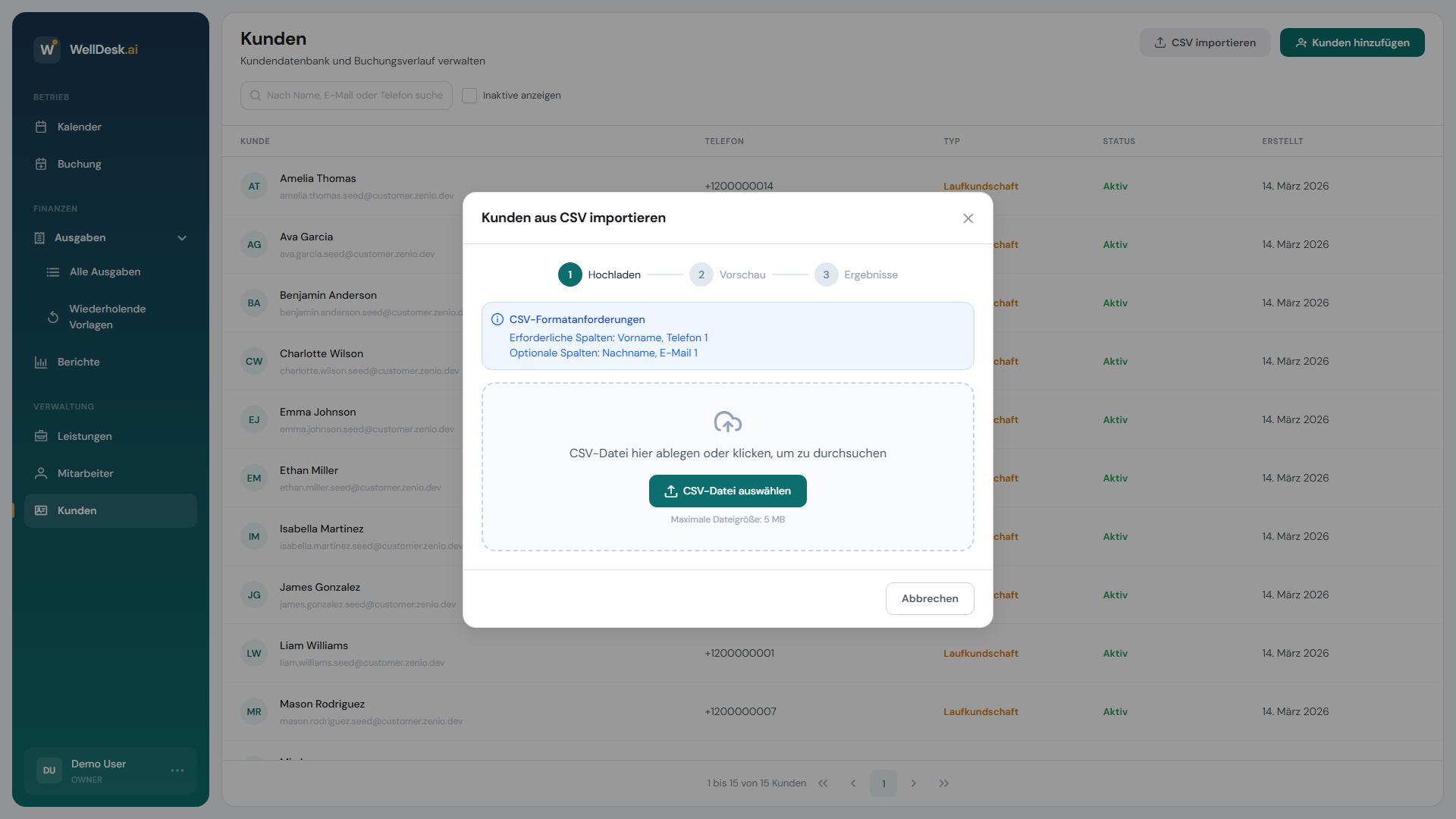Viewport: 1456px width, 819px height.
Task: Click the Kunden sidebar icon
Action: click(x=42, y=510)
